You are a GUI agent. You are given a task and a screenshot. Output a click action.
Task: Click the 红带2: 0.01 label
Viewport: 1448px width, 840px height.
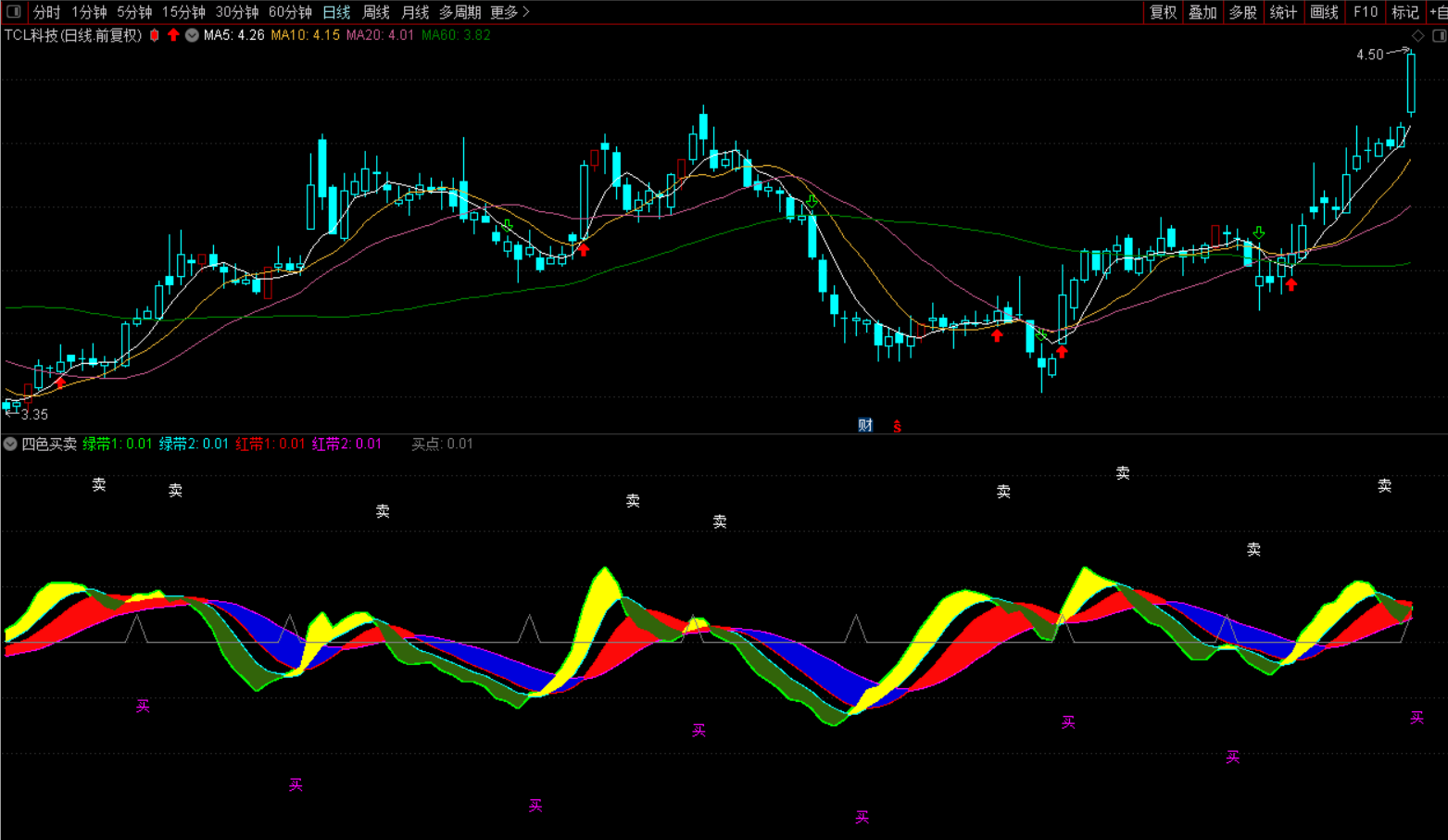pos(346,444)
